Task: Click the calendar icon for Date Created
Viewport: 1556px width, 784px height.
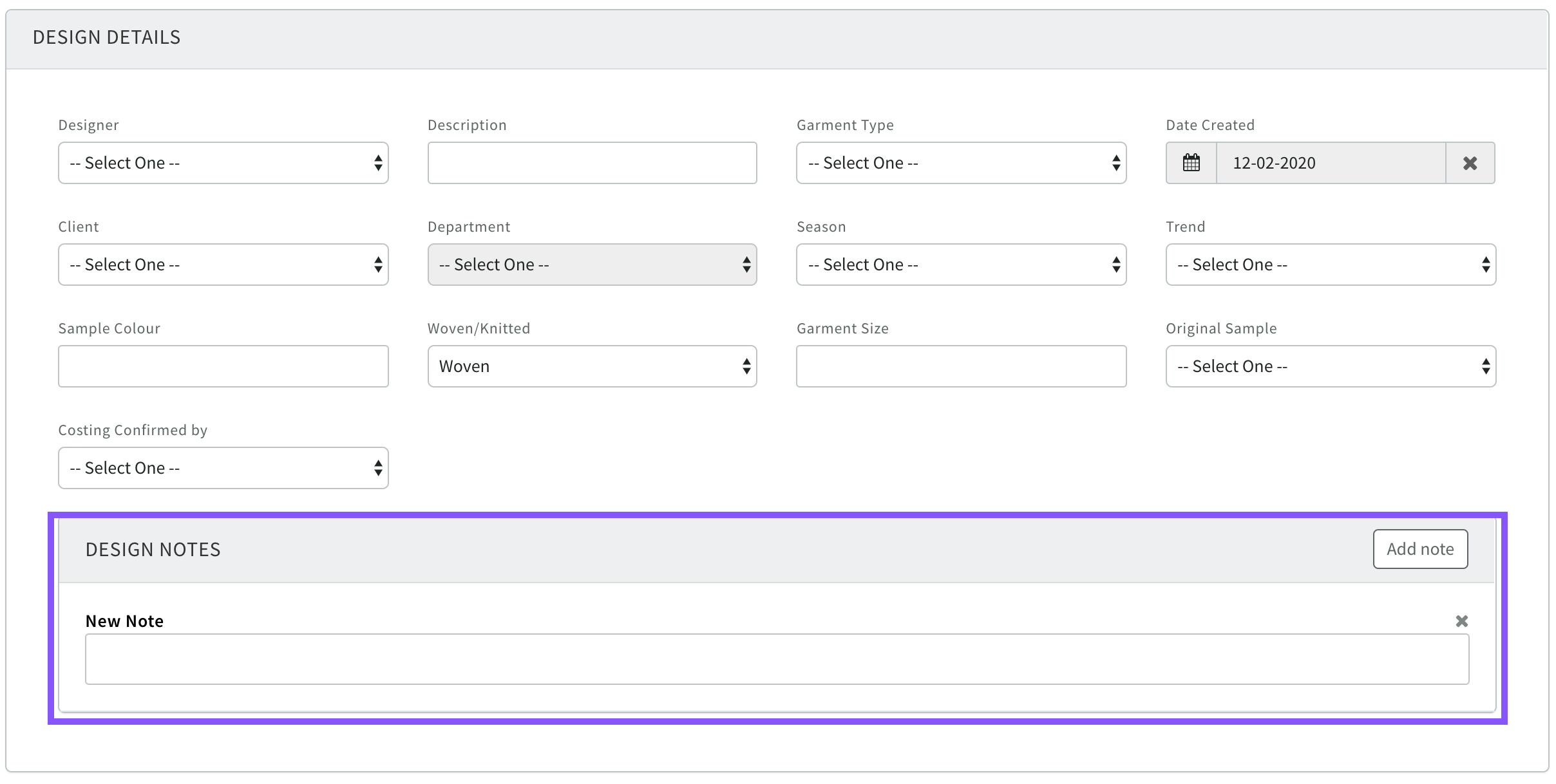Action: coord(1191,163)
